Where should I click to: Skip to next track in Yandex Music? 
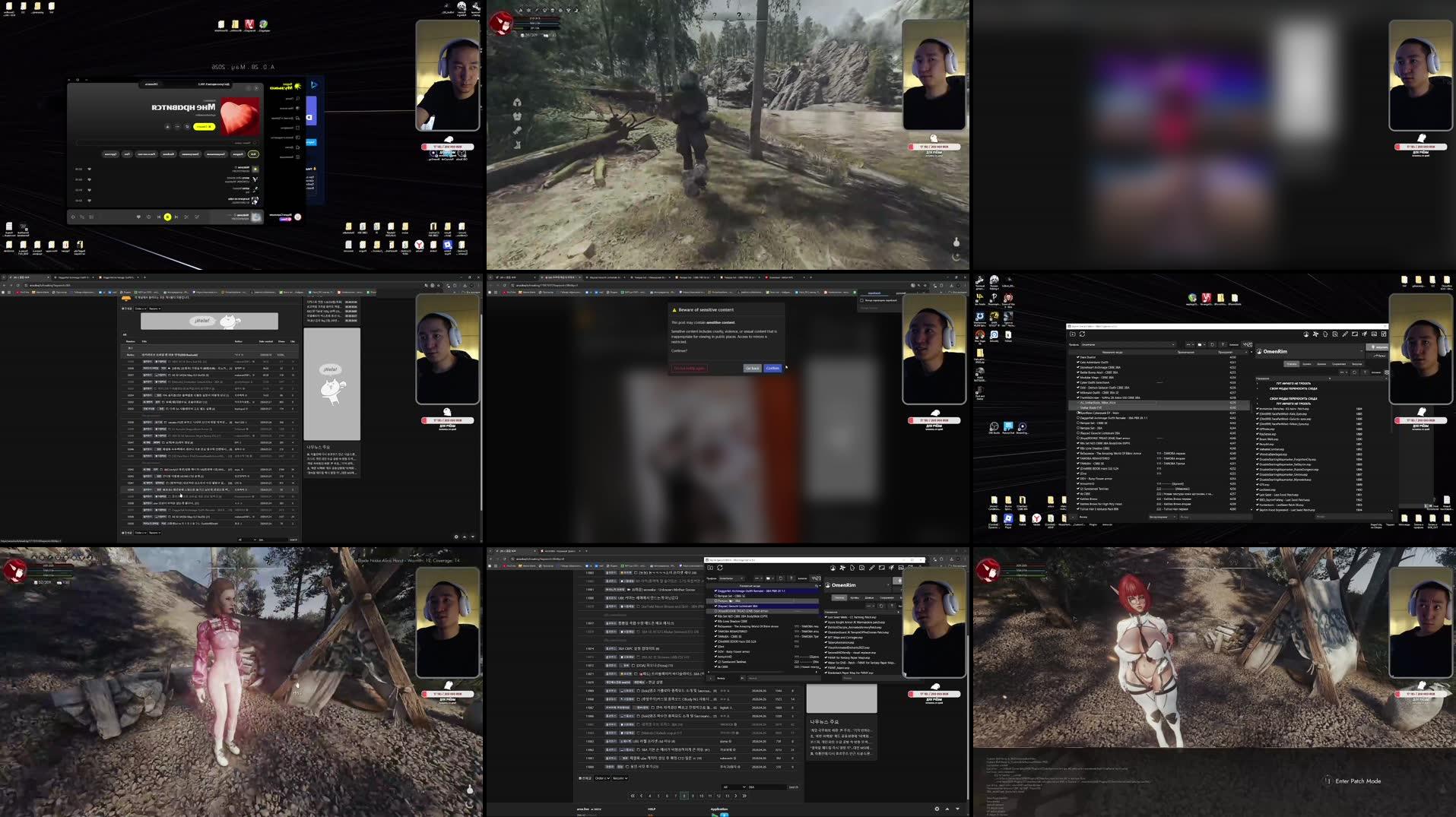tap(159, 217)
